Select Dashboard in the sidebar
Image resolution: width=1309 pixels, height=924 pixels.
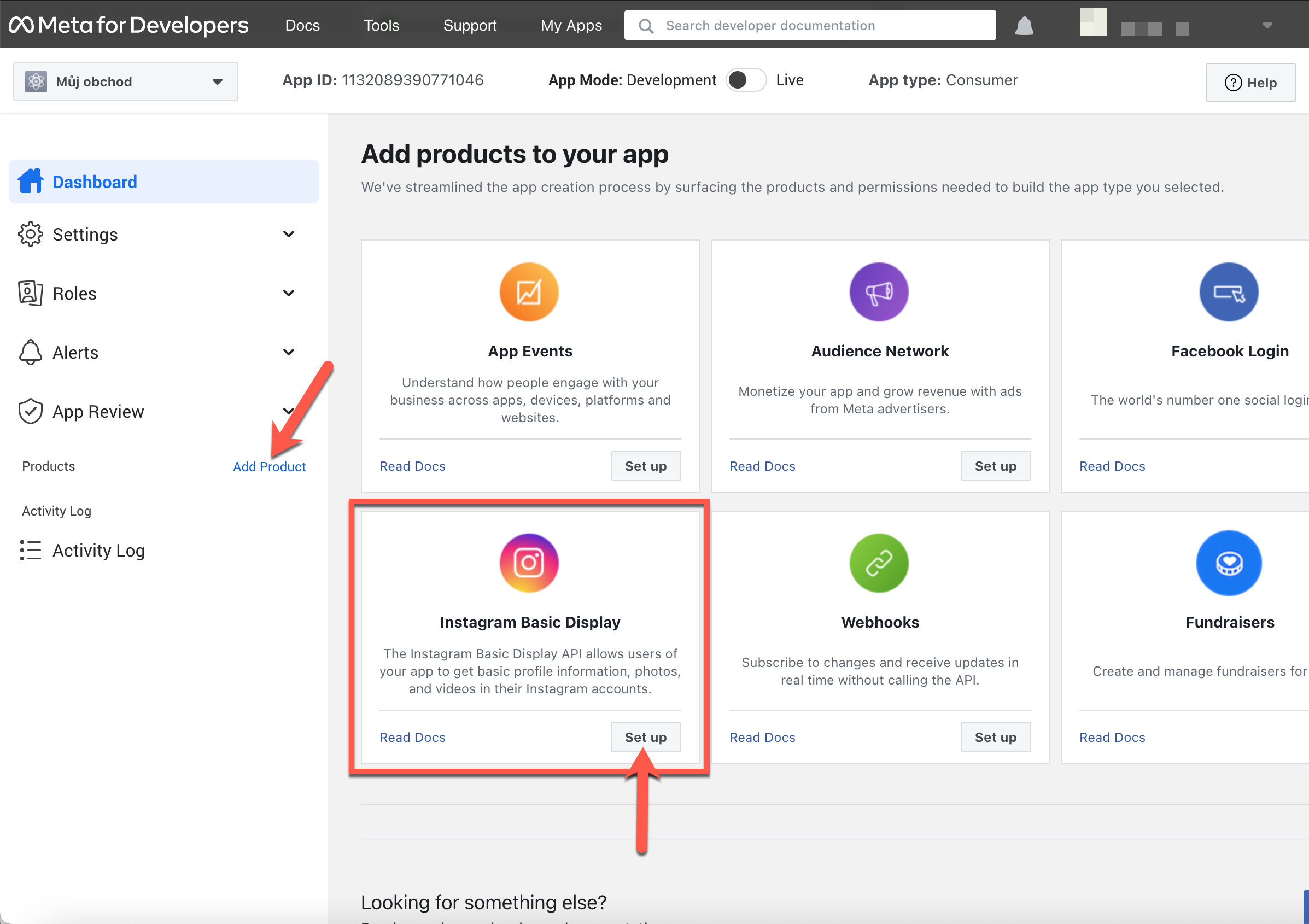[163, 182]
